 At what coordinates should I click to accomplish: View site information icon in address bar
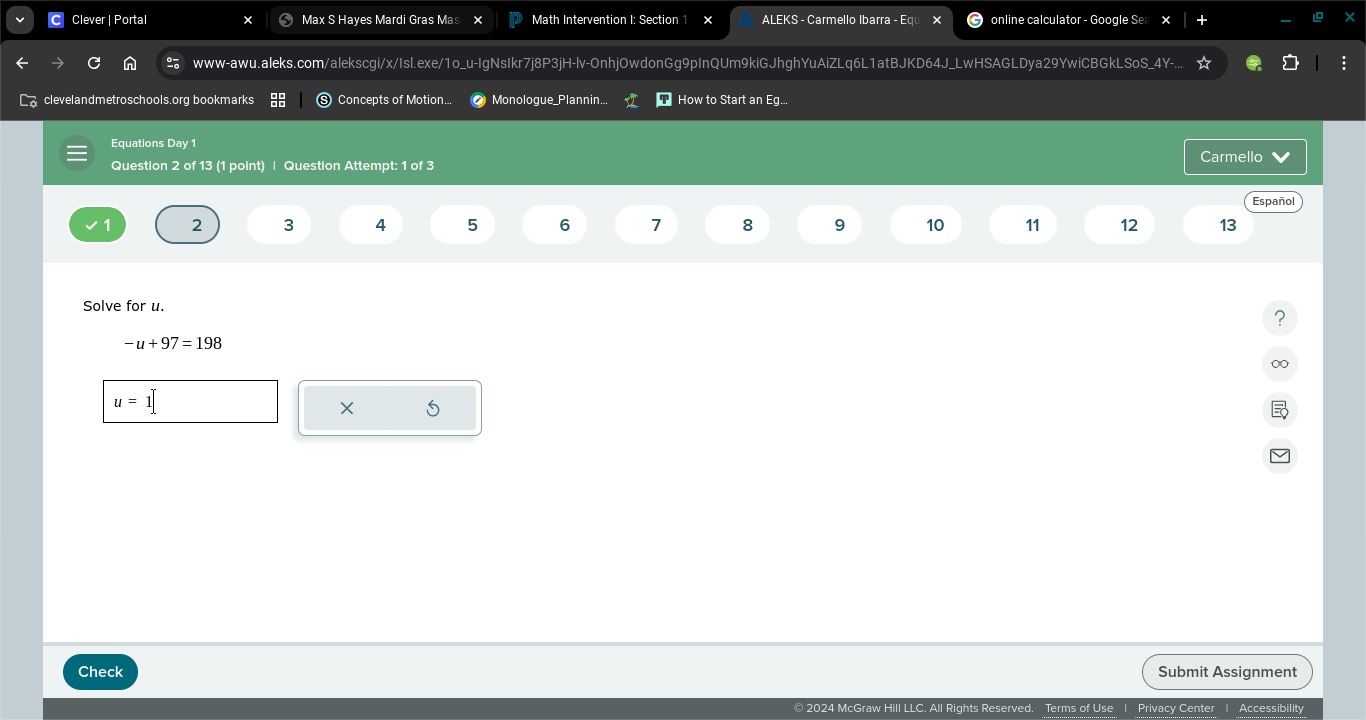pos(173,63)
